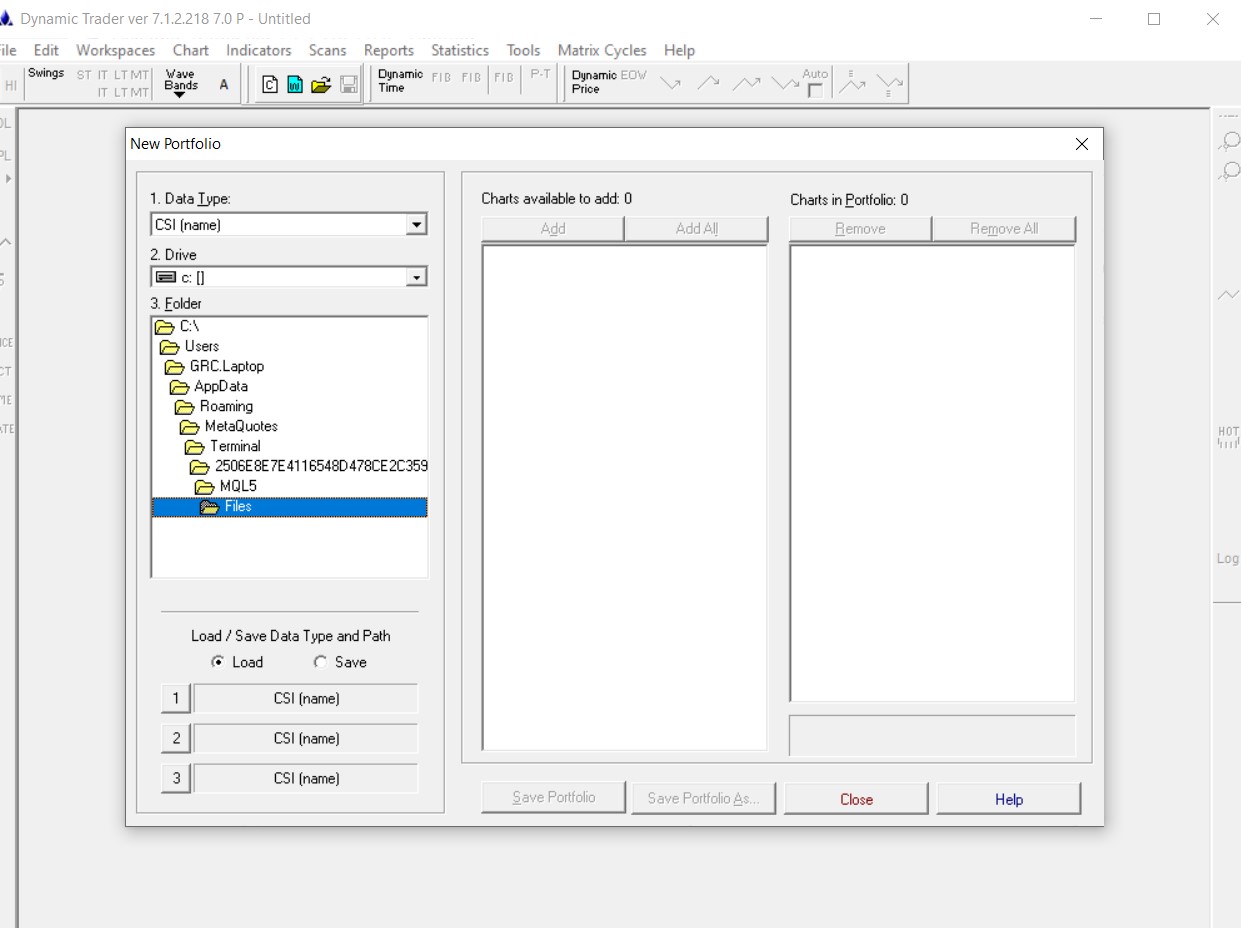
Task: Click the red Close button in the dialog
Action: tap(856, 799)
